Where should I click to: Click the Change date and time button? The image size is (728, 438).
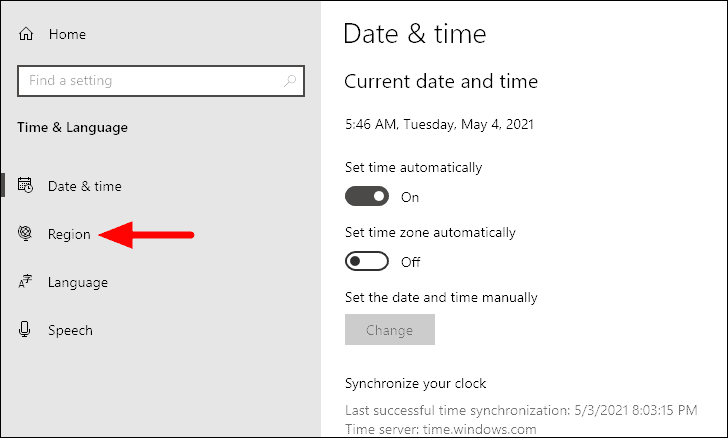pos(390,329)
